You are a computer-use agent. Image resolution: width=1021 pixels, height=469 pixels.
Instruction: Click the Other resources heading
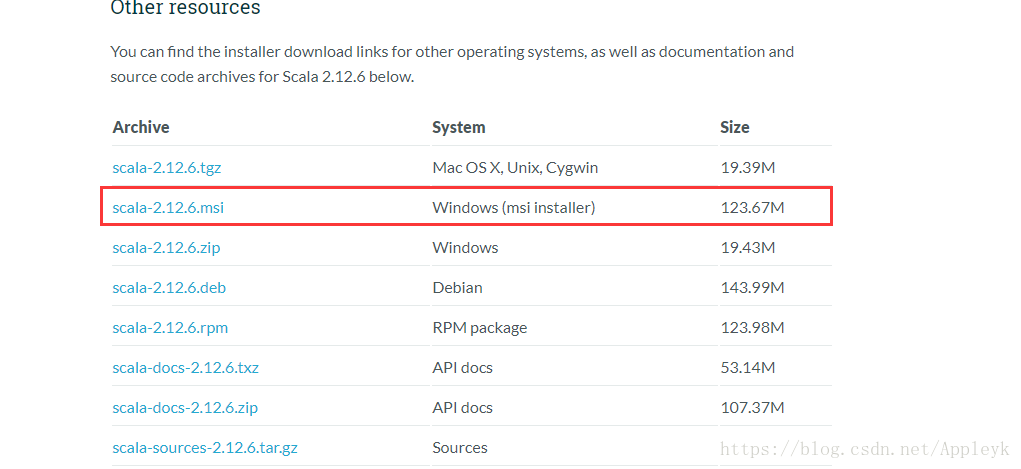186,8
